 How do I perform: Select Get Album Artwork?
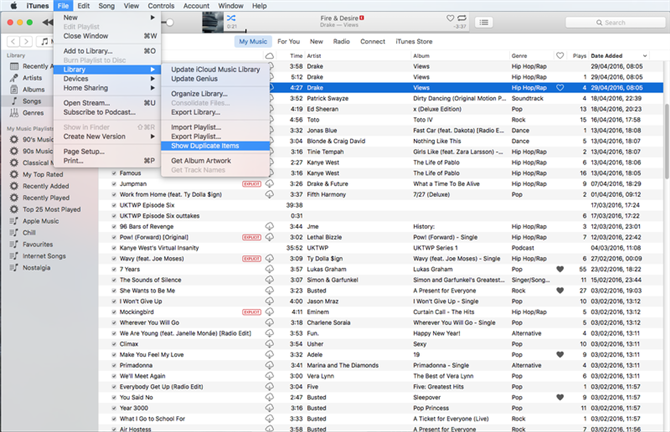tap(215, 161)
